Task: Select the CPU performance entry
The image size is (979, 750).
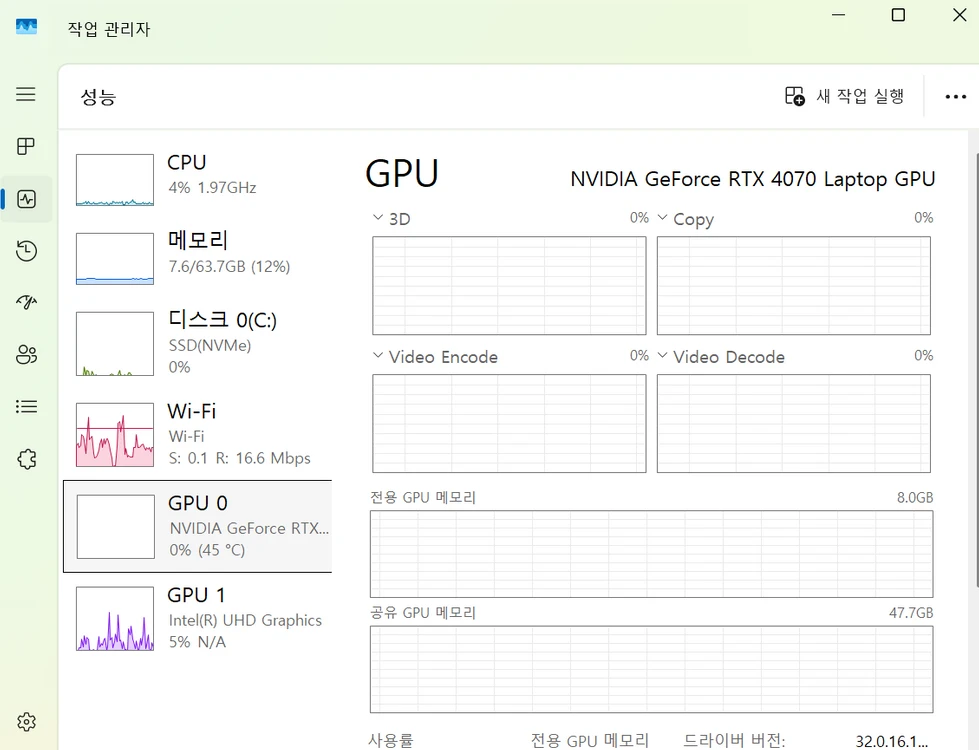Action: (x=198, y=179)
